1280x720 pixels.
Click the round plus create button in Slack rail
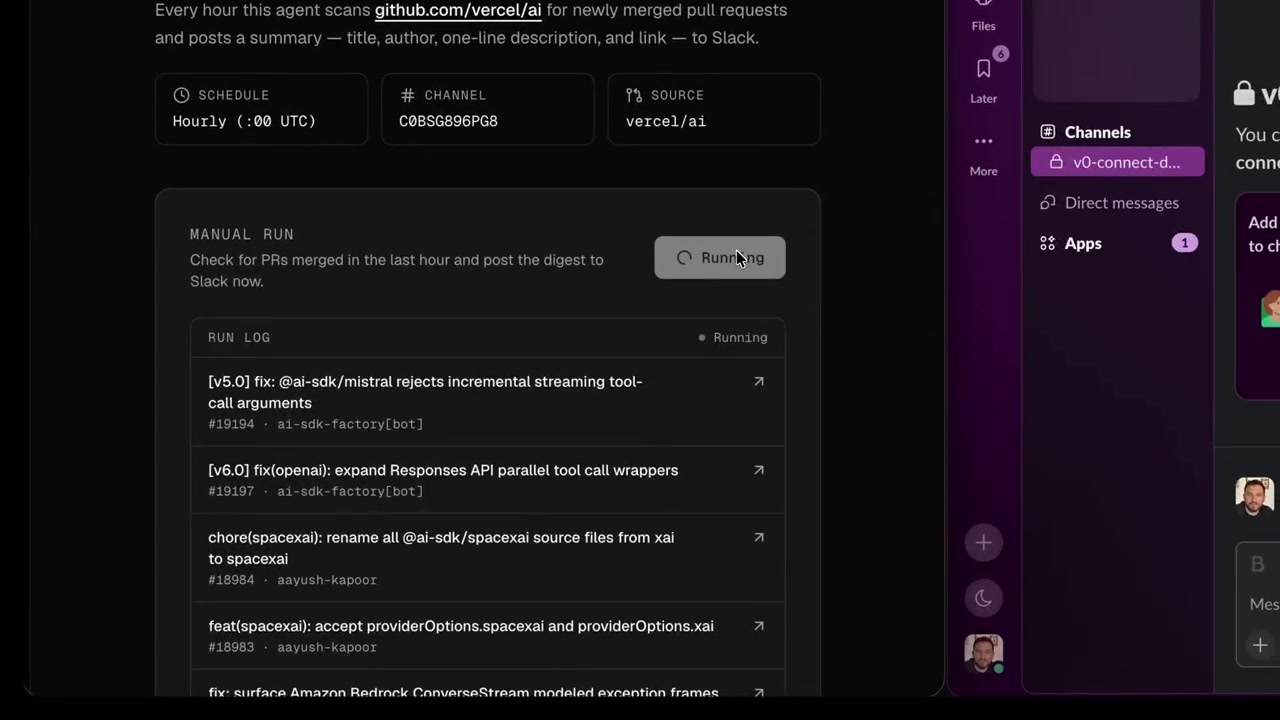984,543
